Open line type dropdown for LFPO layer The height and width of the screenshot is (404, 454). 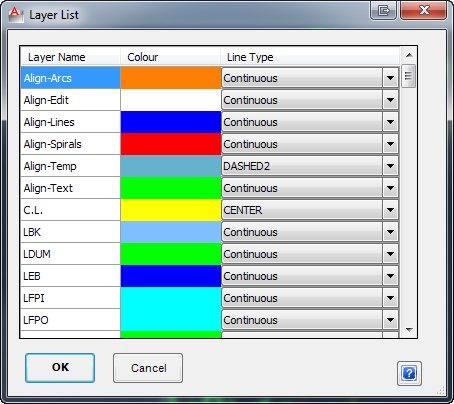[x=390, y=320]
